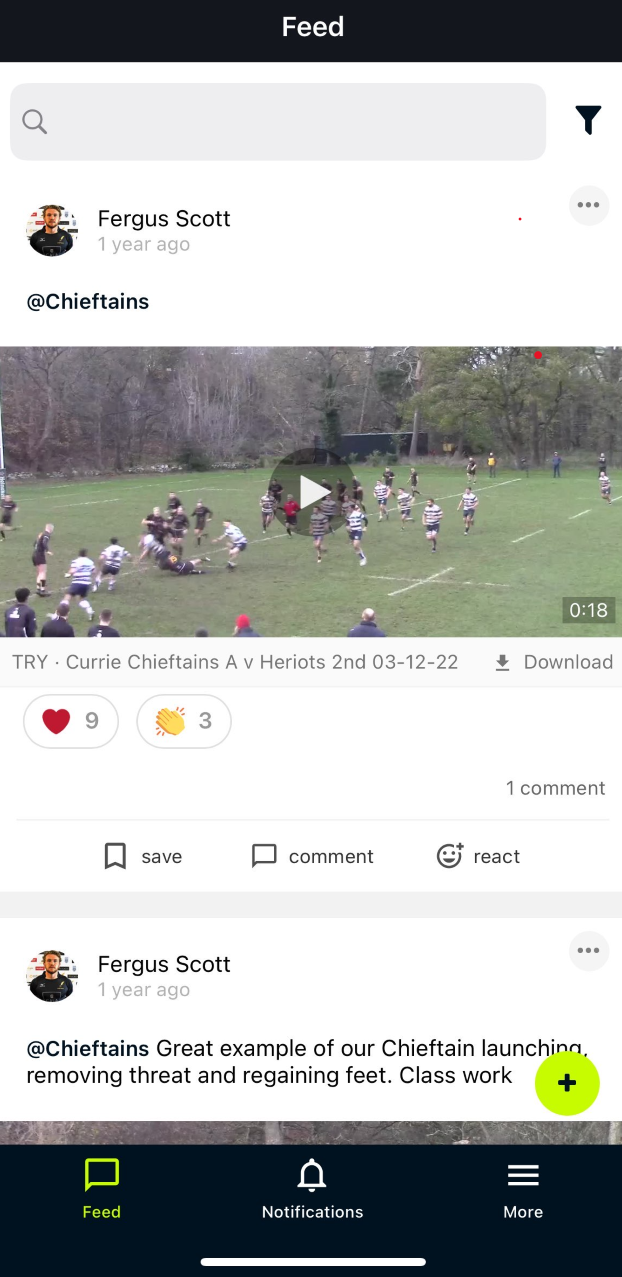Toggle the clapping hands reaction with 3
The height and width of the screenshot is (1277, 622).
(184, 721)
